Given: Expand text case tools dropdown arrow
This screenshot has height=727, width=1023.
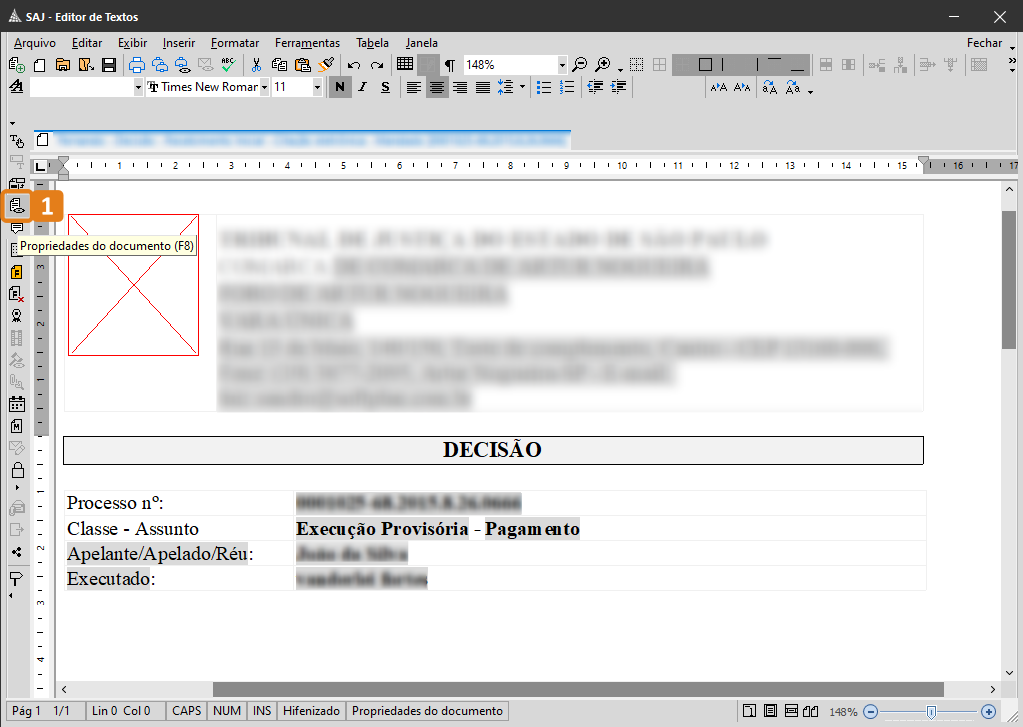Looking at the screenshot, I should point(810,92).
